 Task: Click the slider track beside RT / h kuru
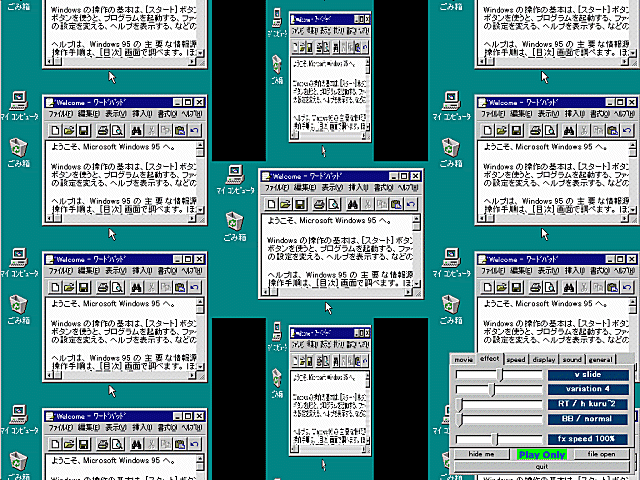point(499,404)
